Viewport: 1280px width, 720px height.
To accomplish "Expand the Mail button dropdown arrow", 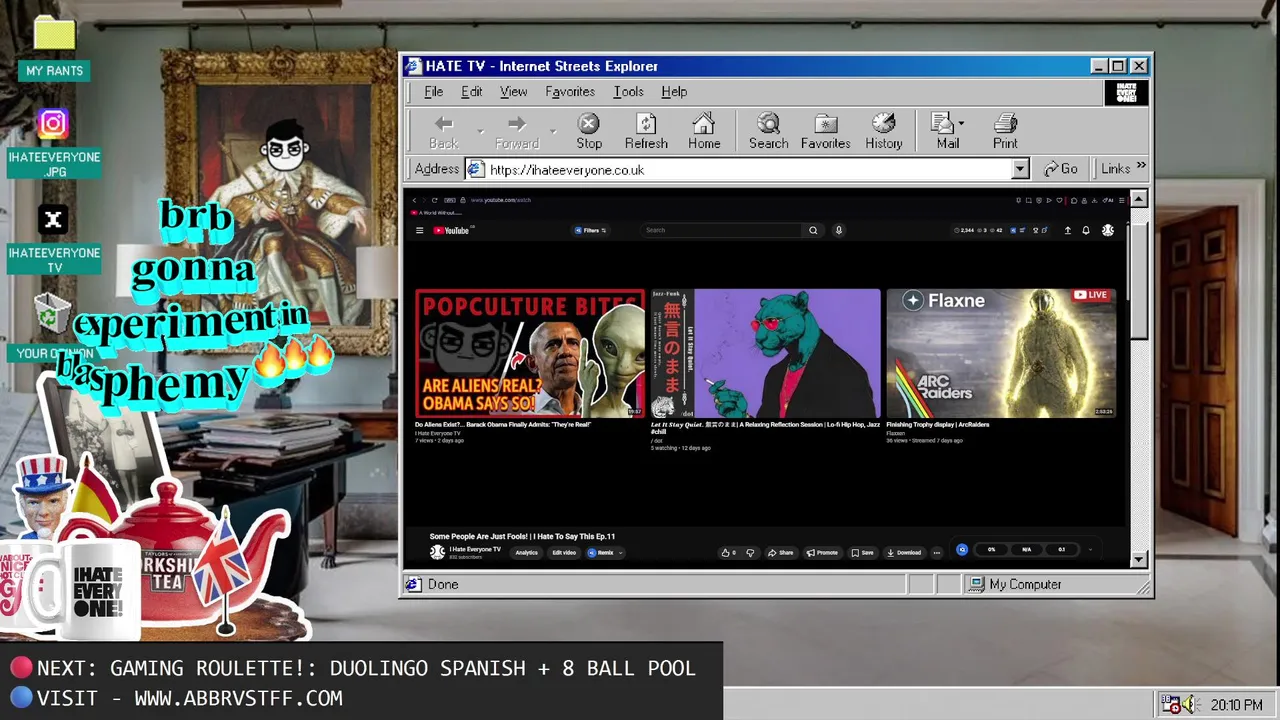I will tap(962, 124).
